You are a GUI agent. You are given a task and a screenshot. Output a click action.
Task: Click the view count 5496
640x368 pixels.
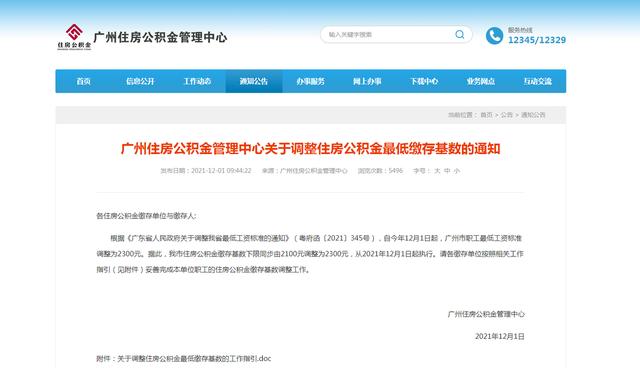tap(396, 171)
